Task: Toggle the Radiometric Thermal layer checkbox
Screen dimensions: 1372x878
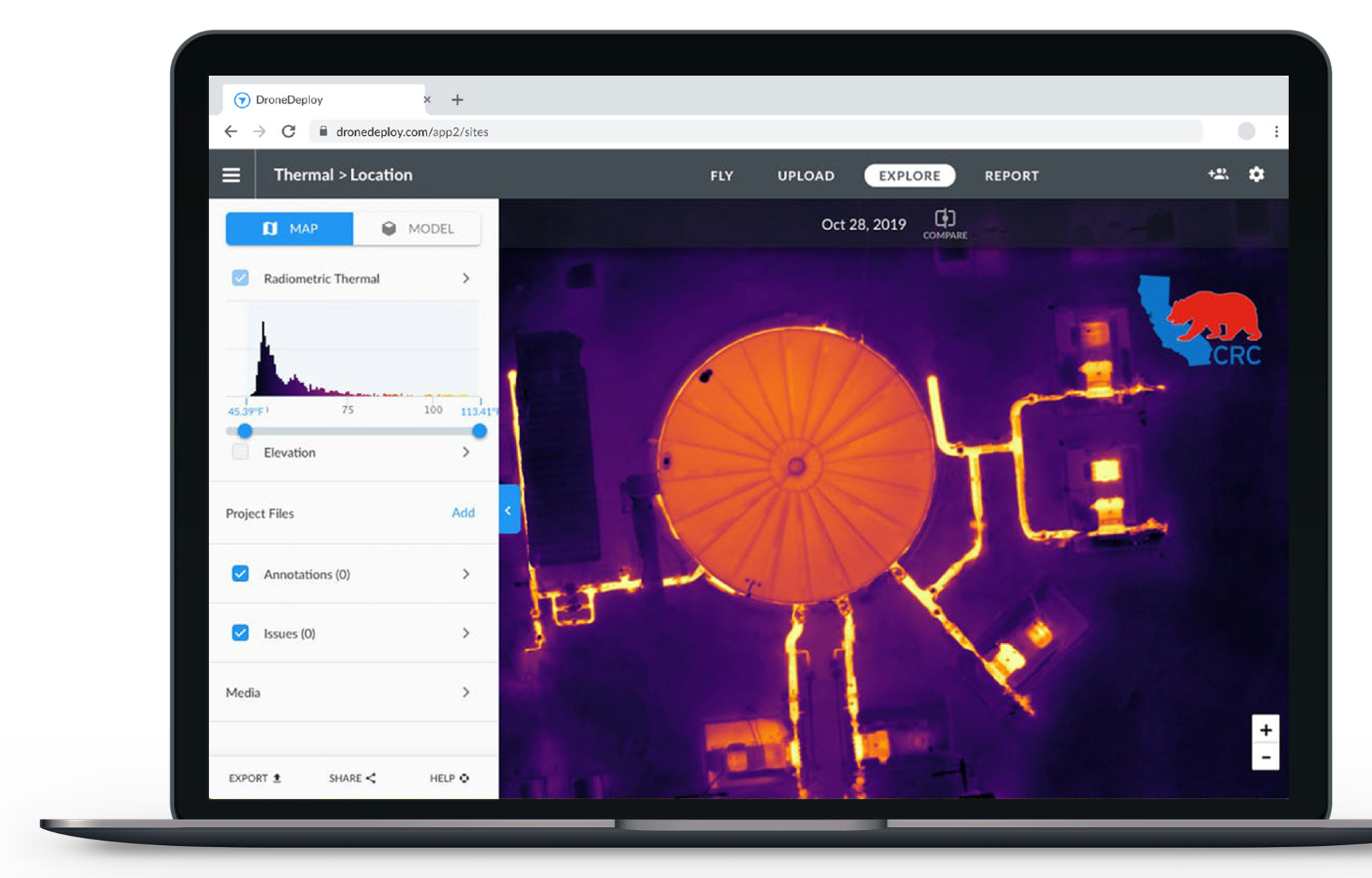Action: pyautogui.click(x=240, y=278)
